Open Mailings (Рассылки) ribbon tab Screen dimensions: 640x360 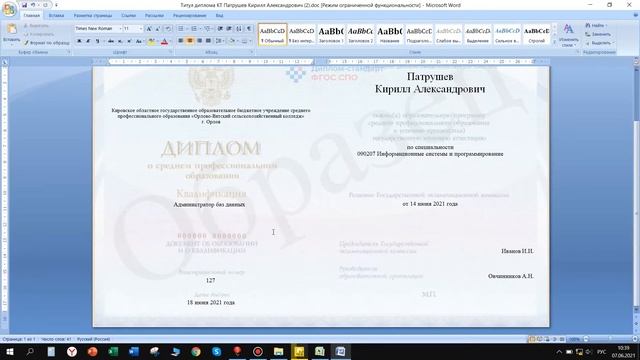pos(154,16)
